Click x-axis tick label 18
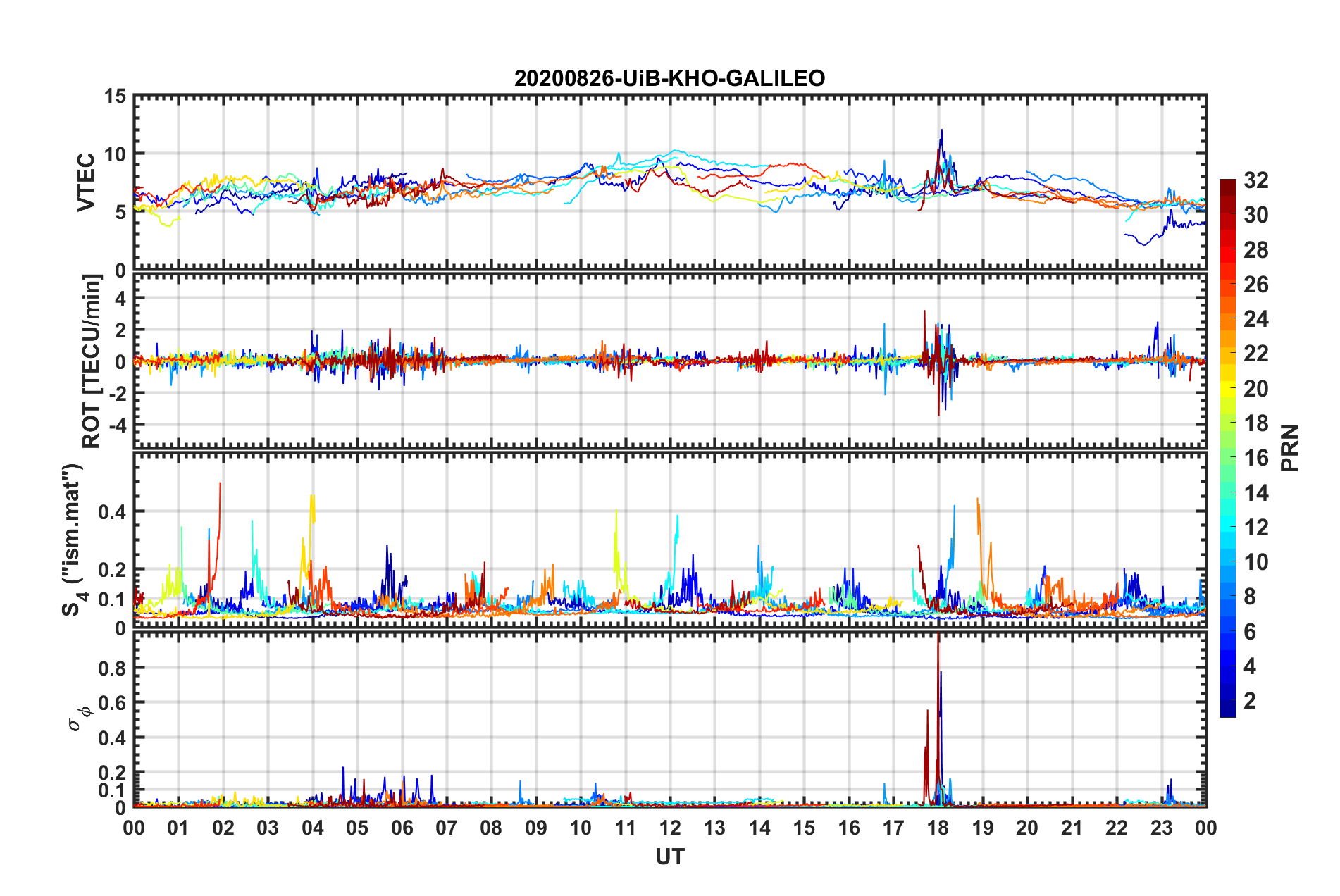The image size is (1340, 896). (x=938, y=828)
